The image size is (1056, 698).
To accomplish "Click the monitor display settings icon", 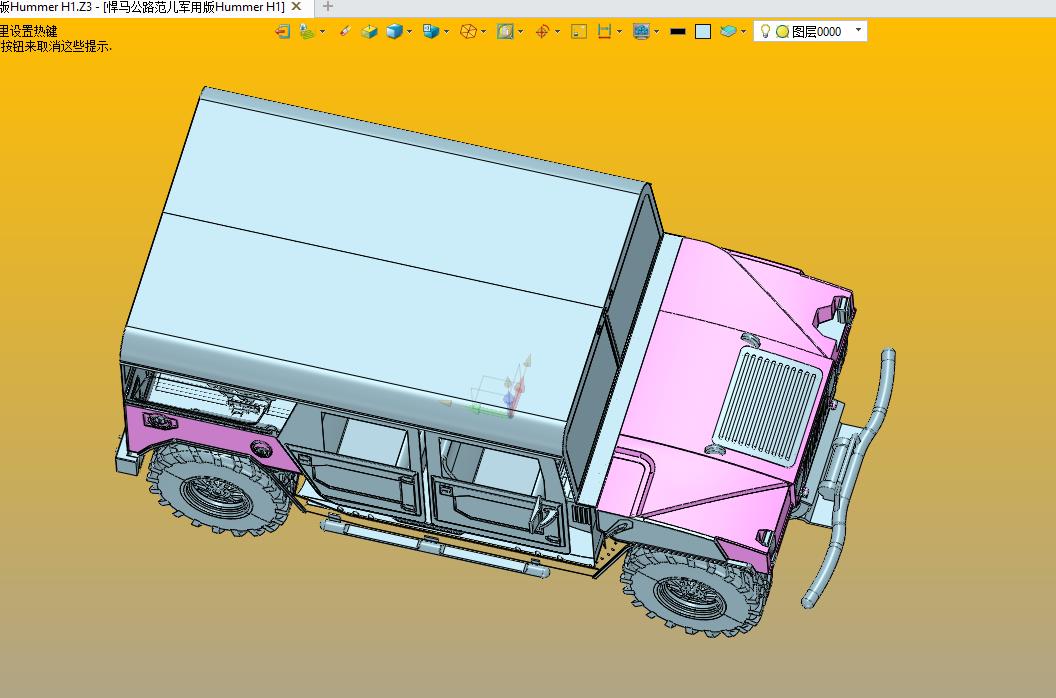I will coord(641,31).
